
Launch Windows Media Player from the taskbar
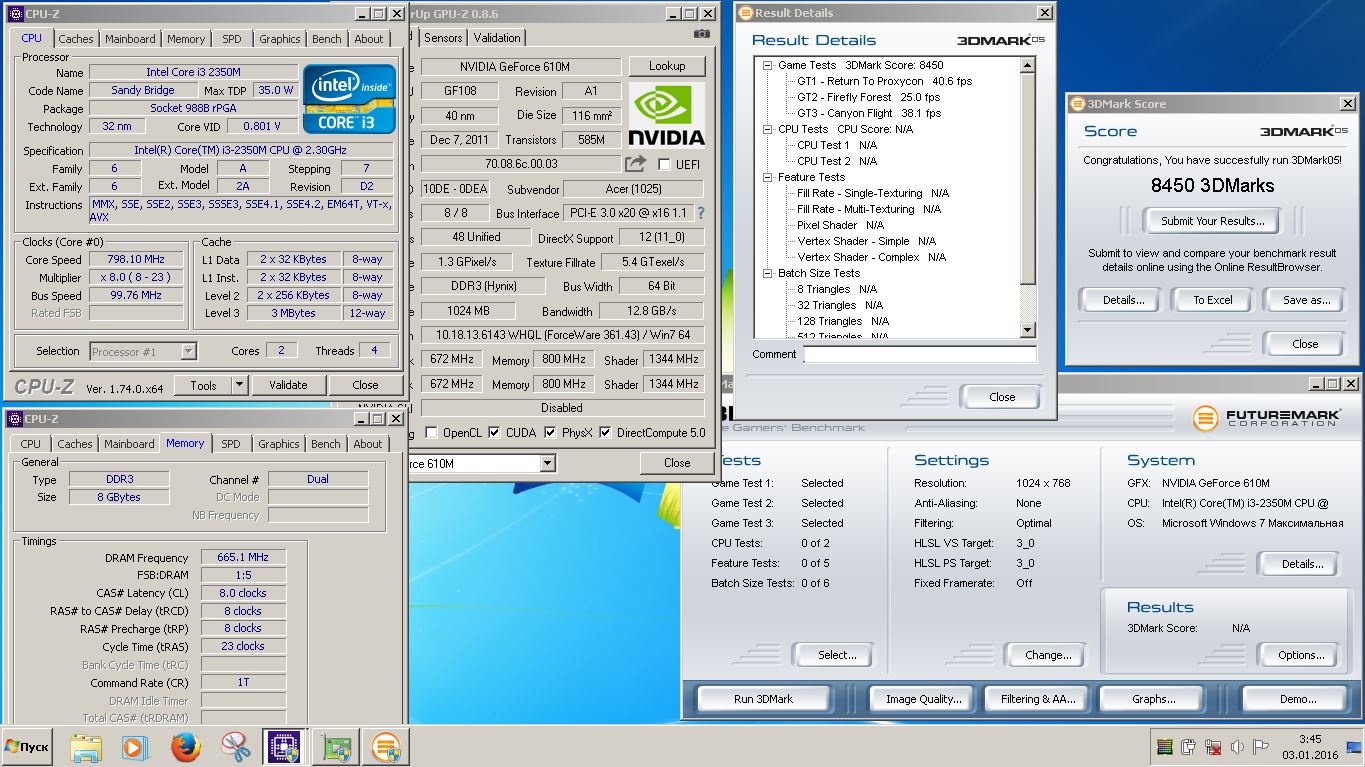135,746
